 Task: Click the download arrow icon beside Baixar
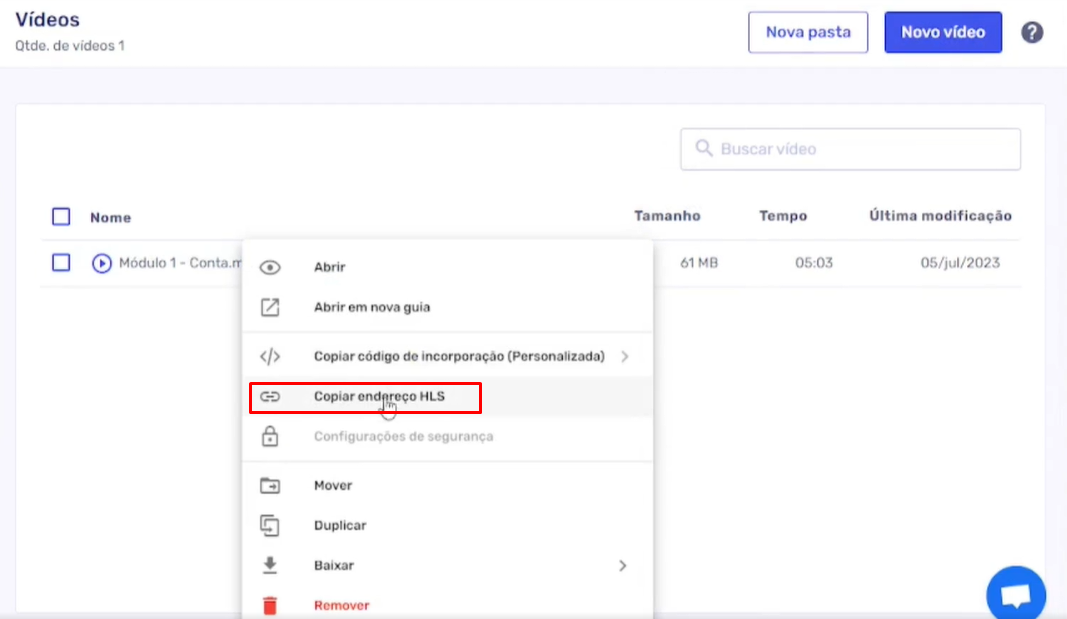(270, 566)
